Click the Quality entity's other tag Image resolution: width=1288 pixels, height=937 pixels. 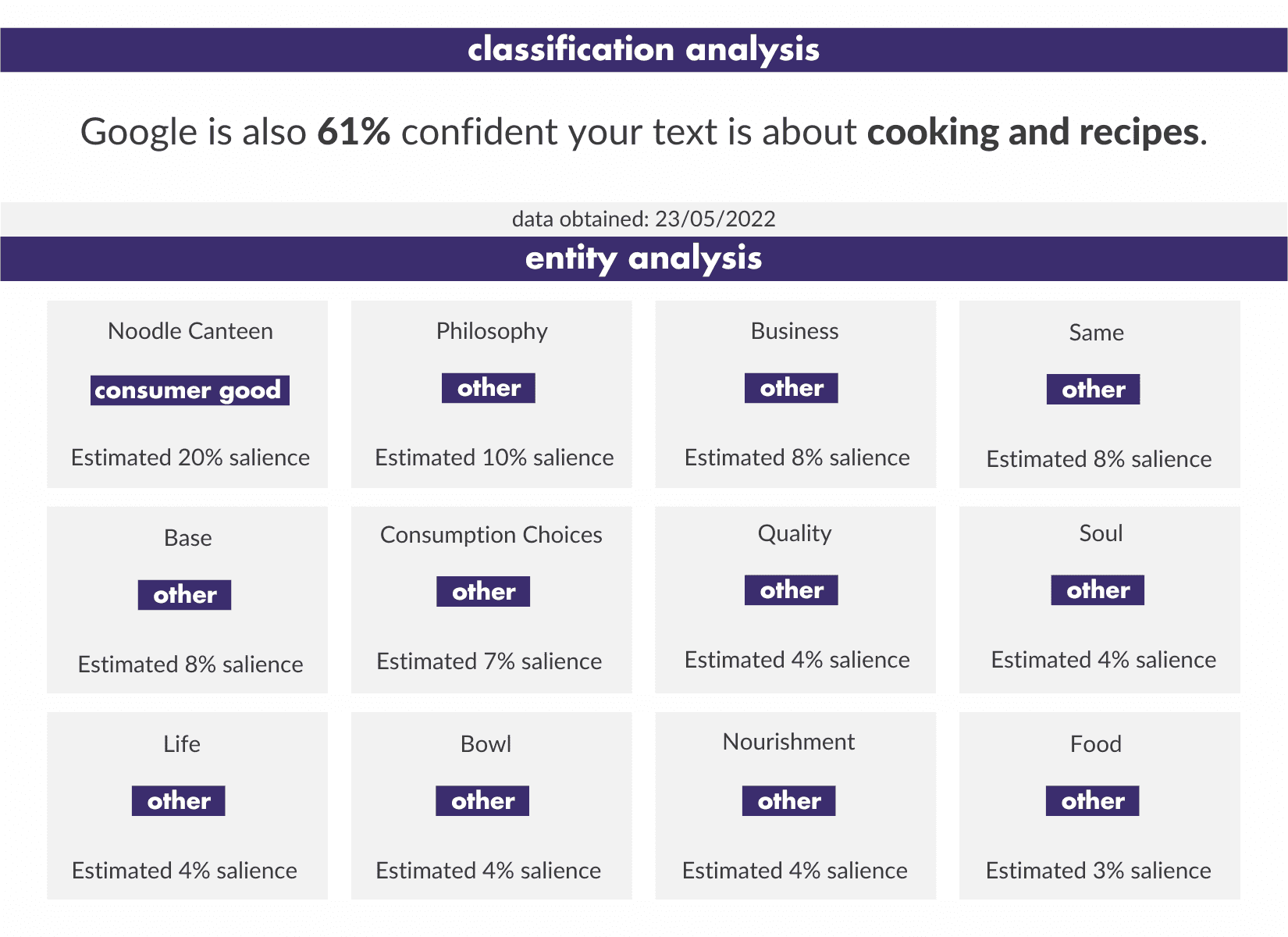click(x=792, y=590)
